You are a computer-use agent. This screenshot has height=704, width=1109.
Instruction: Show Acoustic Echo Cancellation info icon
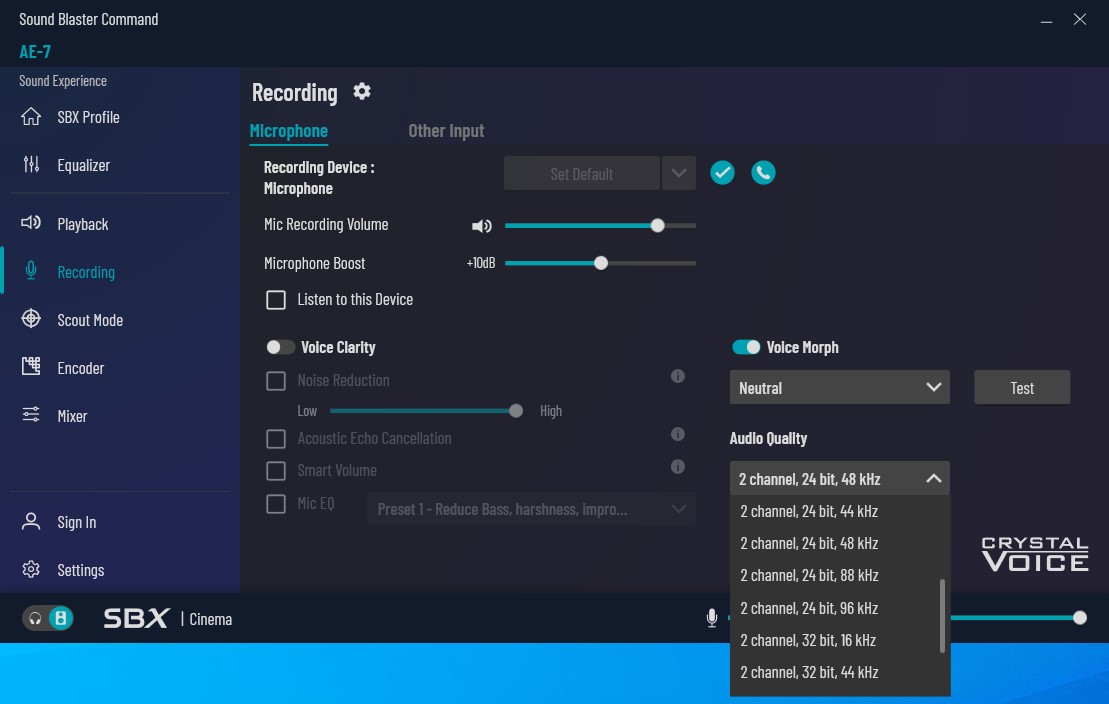(x=678, y=434)
